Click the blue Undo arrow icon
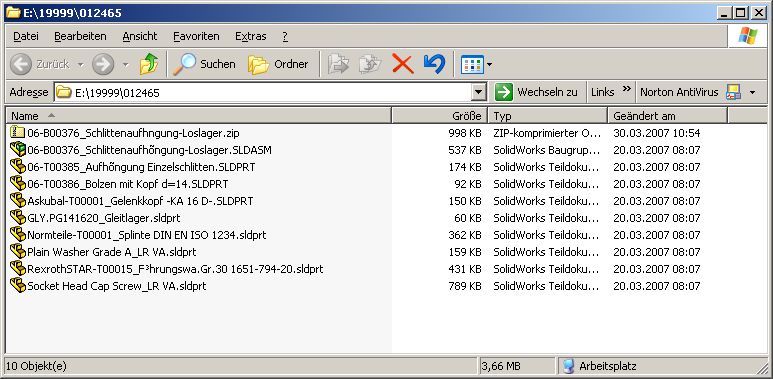Screen dimensions: 773x379 (x=434, y=64)
